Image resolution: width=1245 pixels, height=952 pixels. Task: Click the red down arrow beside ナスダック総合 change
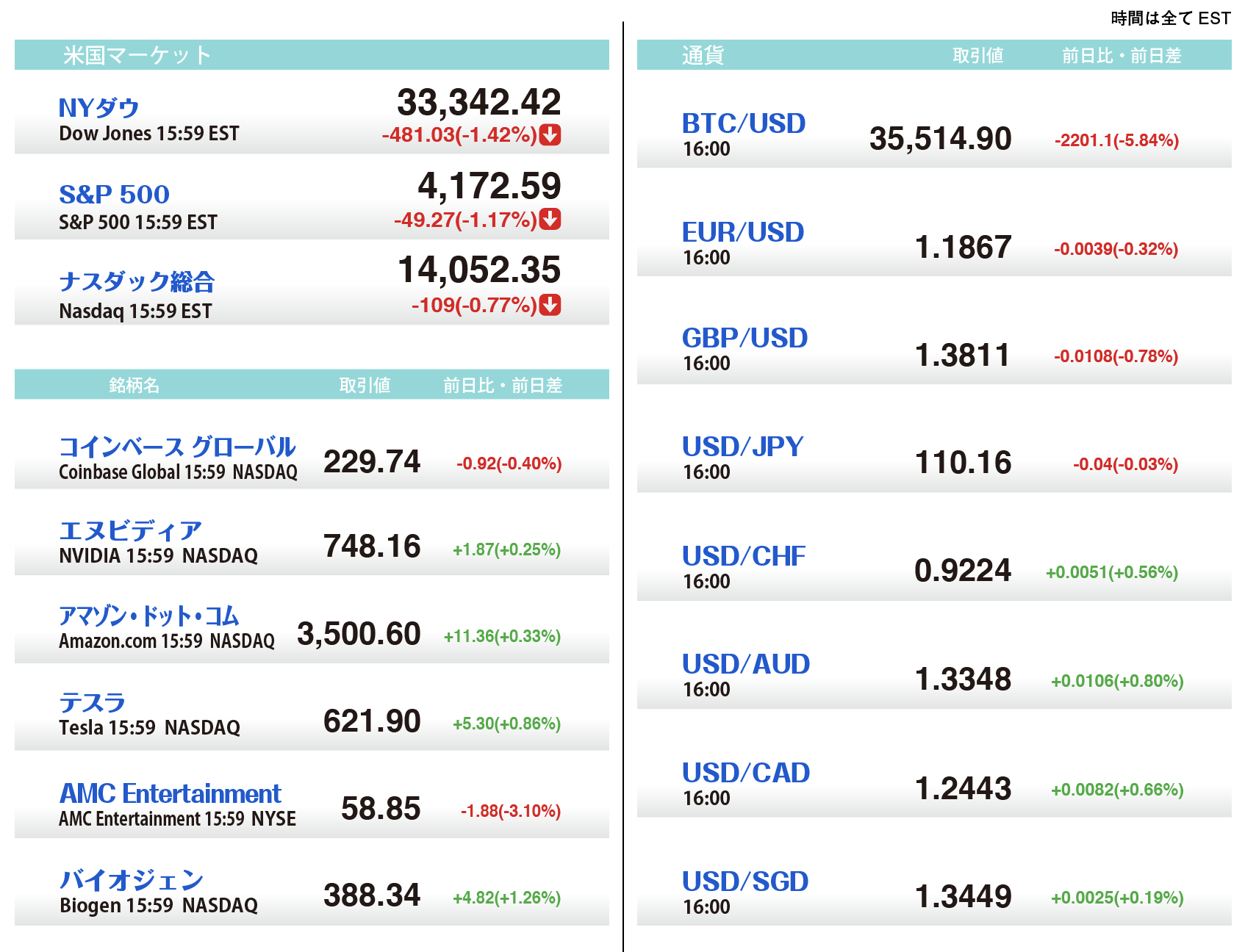550,305
